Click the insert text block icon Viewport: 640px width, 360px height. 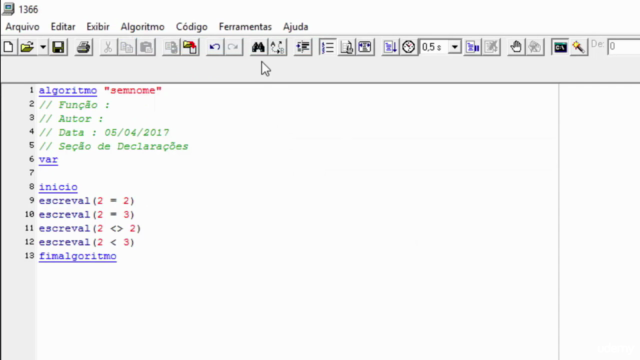pos(190,47)
